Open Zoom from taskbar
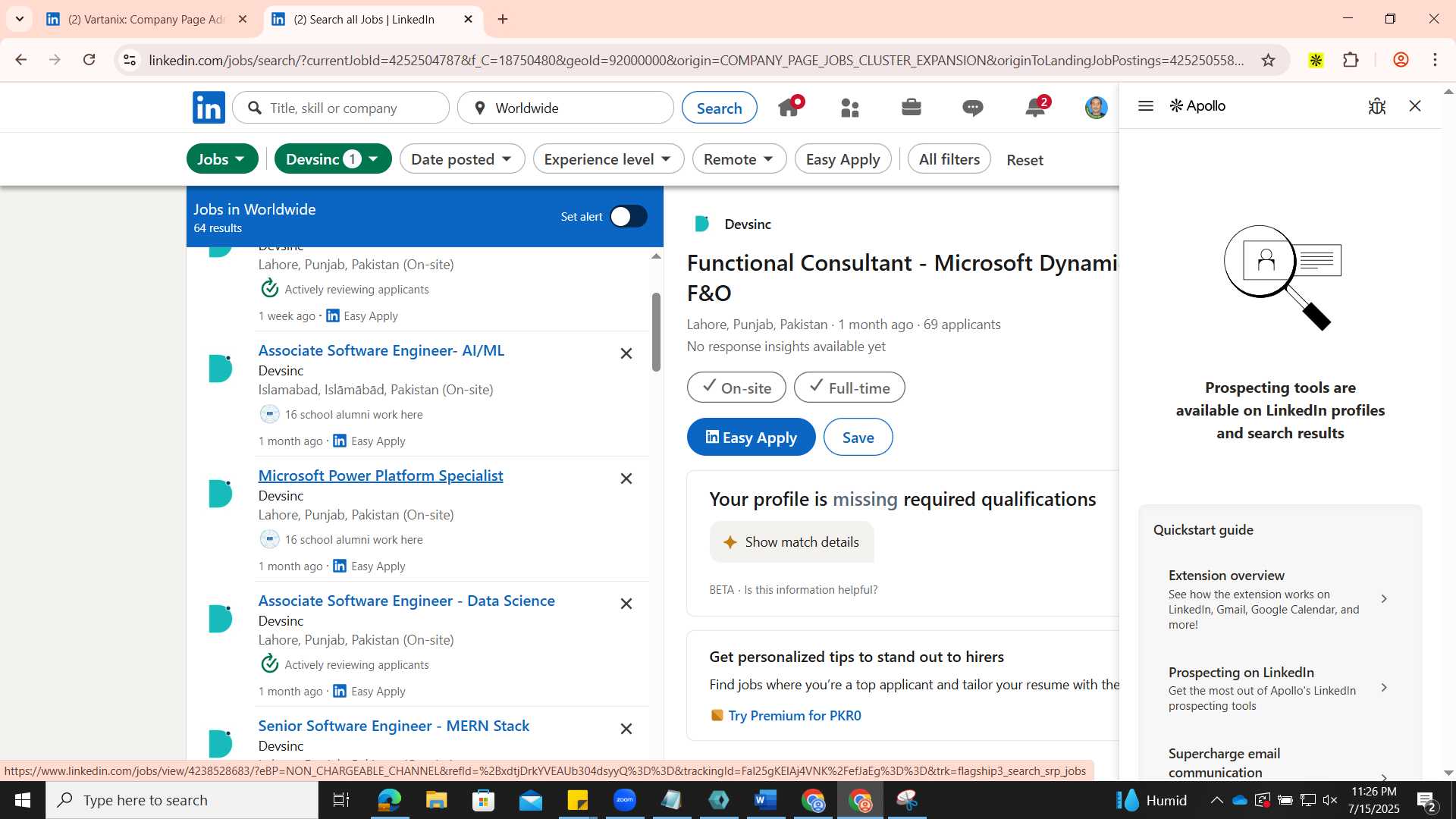This screenshot has width=1456, height=819. [625, 800]
